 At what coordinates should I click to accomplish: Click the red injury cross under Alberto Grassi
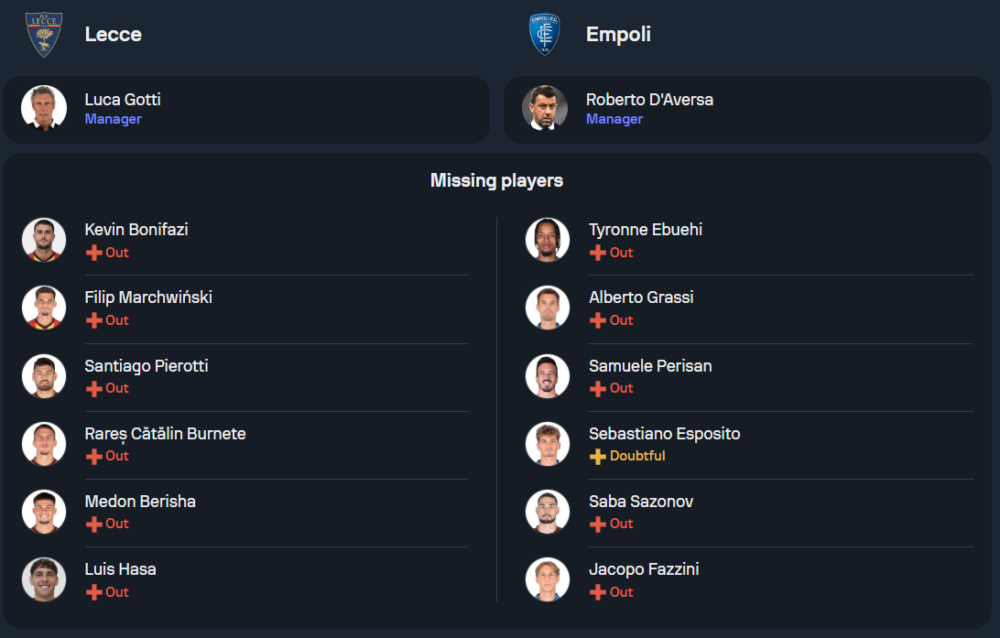pyautogui.click(x=598, y=321)
